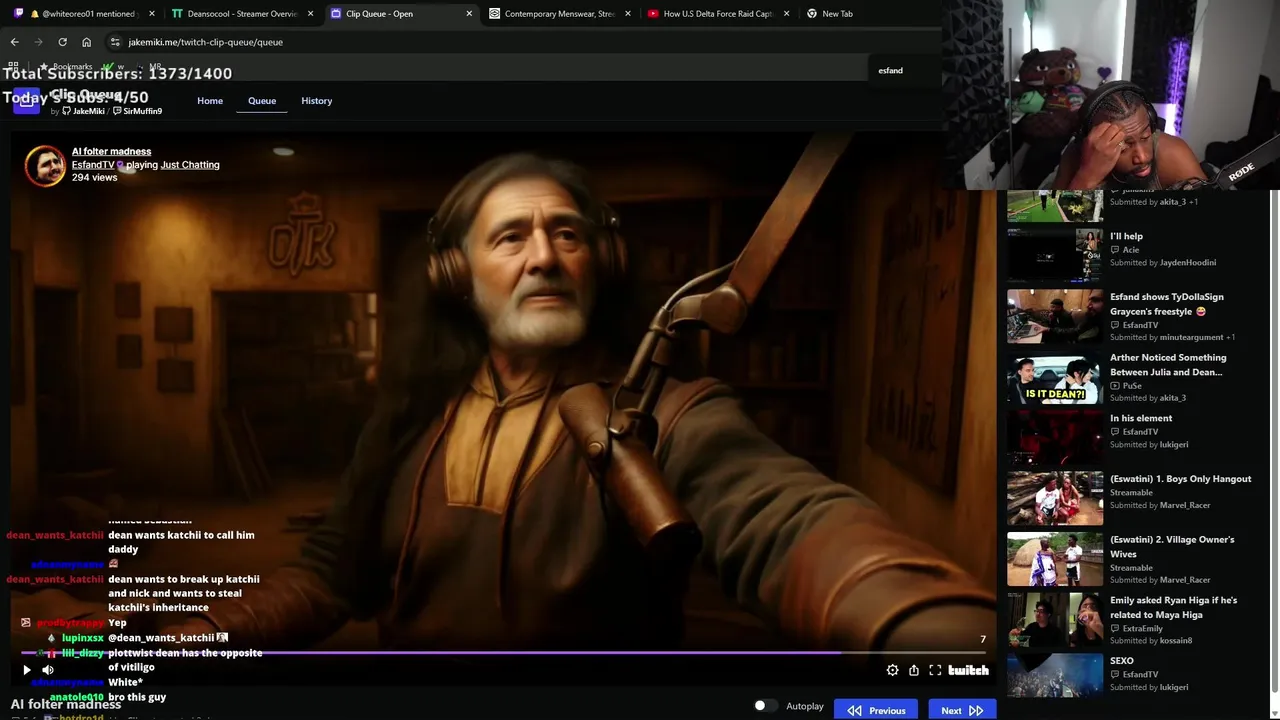
Task: Click the site info icon in address bar
Action: (x=115, y=42)
